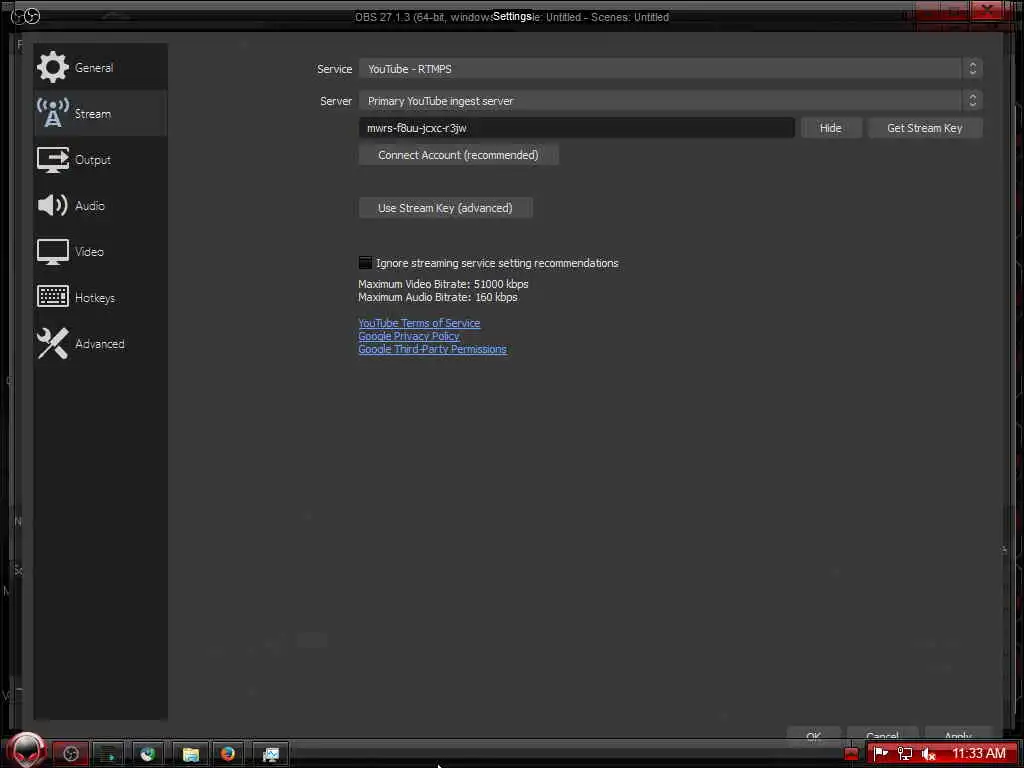The height and width of the screenshot is (768, 1024).
Task: Click Use Stream Key (advanced)
Action: click(x=445, y=208)
